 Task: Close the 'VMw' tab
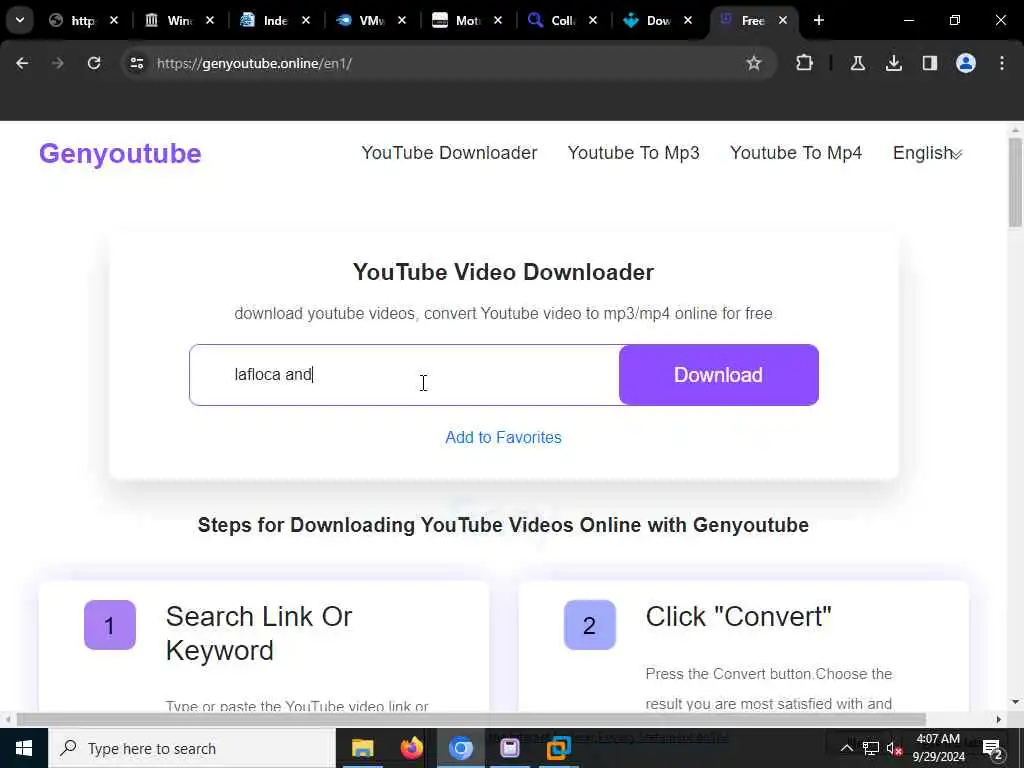coord(402,21)
